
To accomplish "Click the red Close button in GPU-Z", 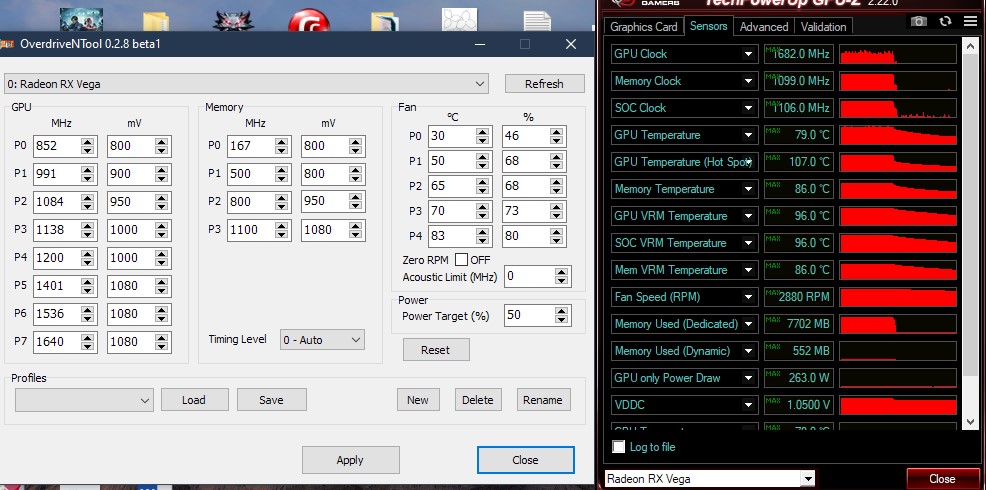I will pyautogui.click(x=942, y=479).
